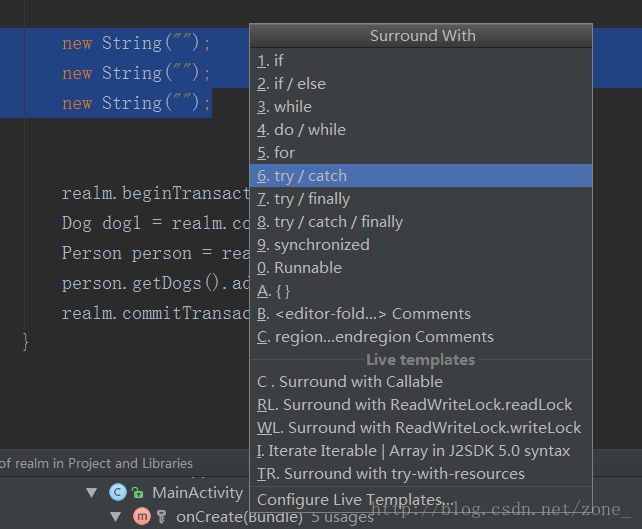Select the 'while' surround option
Image resolution: width=642 pixels, height=529 pixels.
tap(421, 106)
